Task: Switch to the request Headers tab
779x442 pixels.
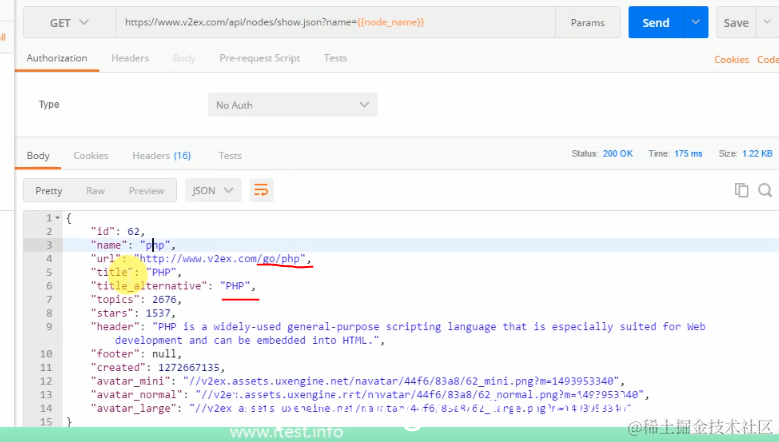Action: point(130,58)
